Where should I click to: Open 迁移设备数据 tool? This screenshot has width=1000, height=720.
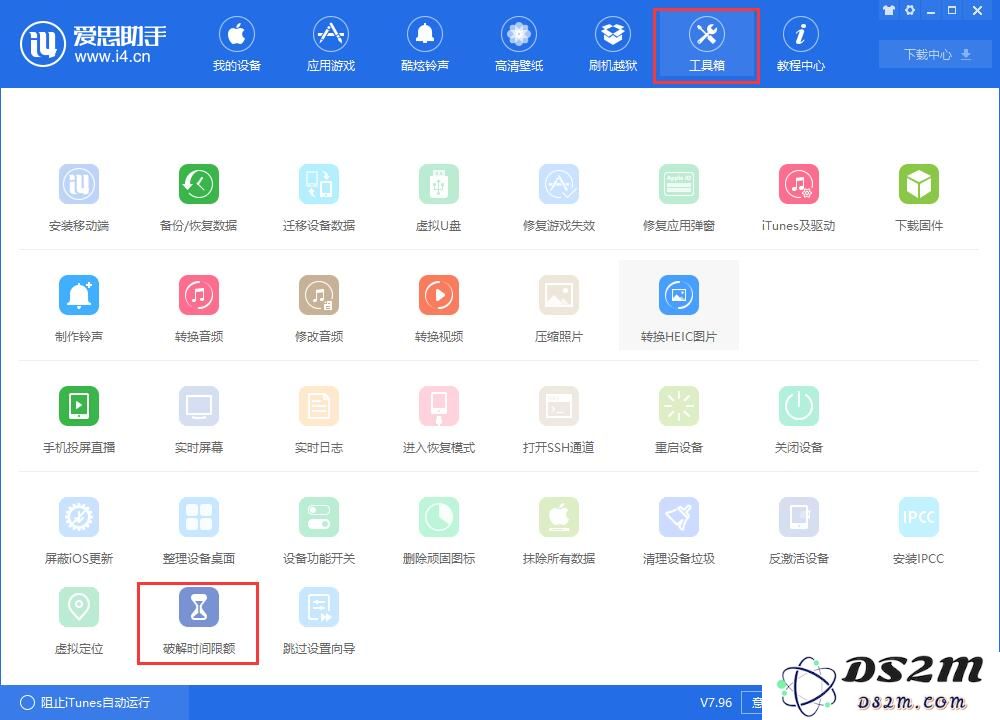tap(319, 198)
